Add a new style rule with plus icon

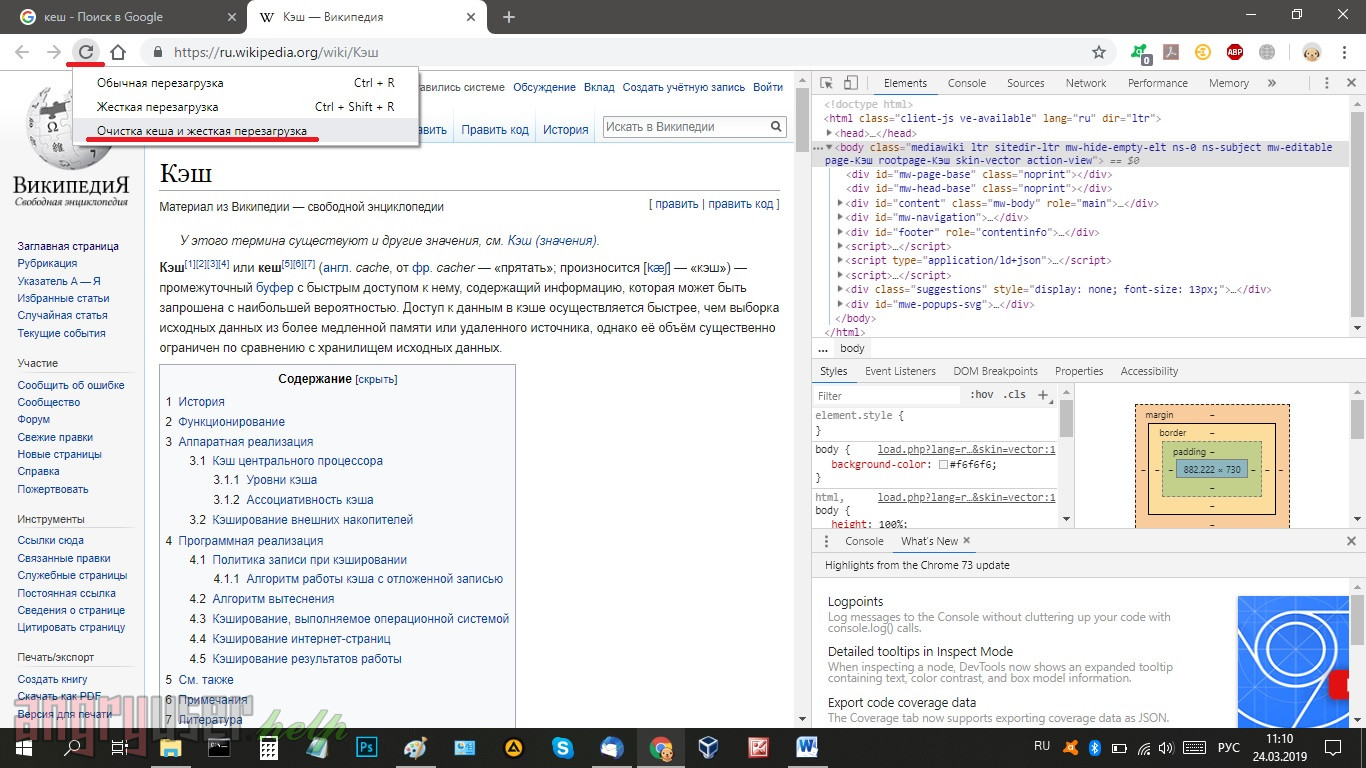click(x=1043, y=395)
